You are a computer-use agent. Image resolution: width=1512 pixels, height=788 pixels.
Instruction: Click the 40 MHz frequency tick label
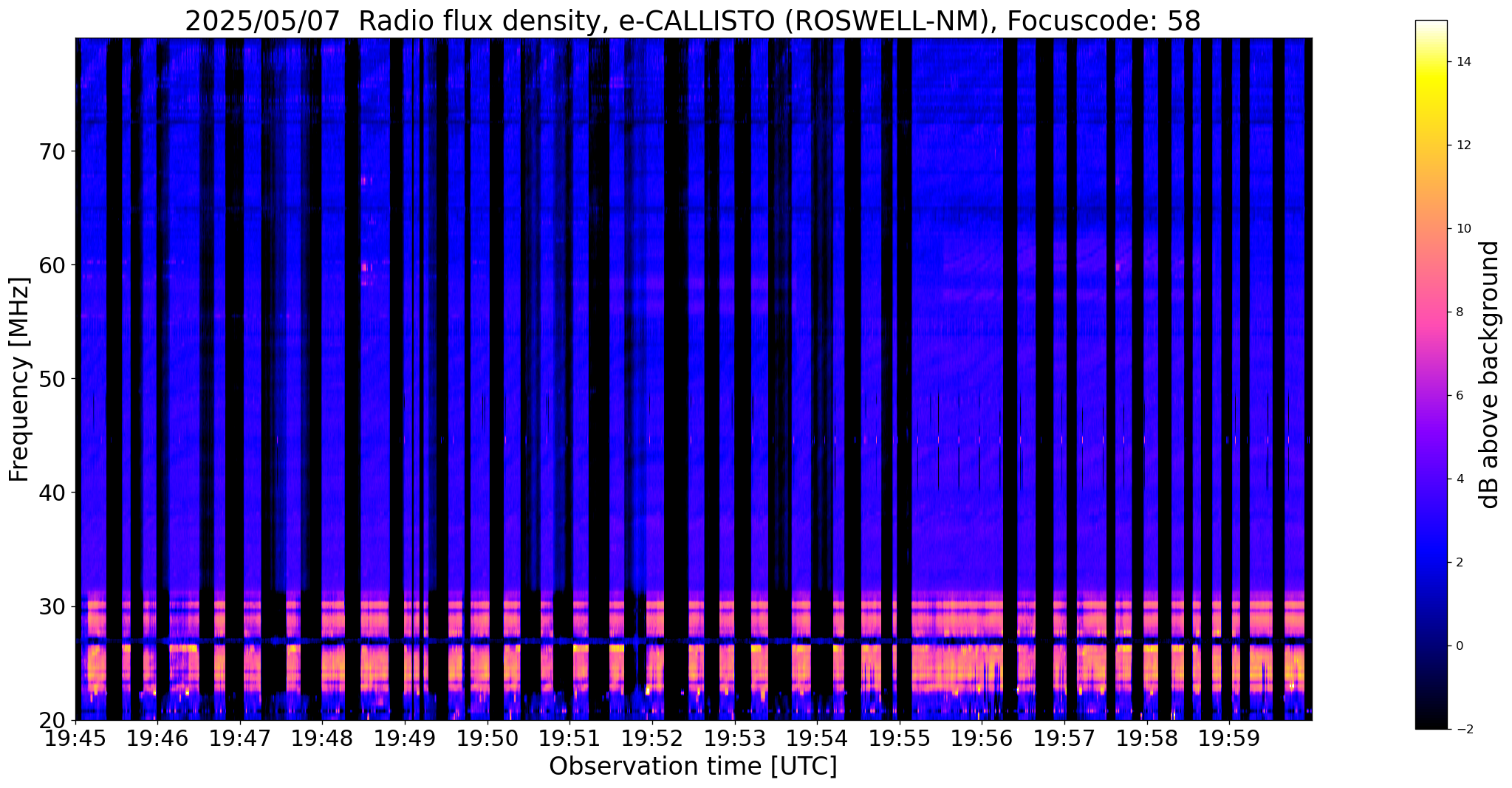[x=52, y=493]
